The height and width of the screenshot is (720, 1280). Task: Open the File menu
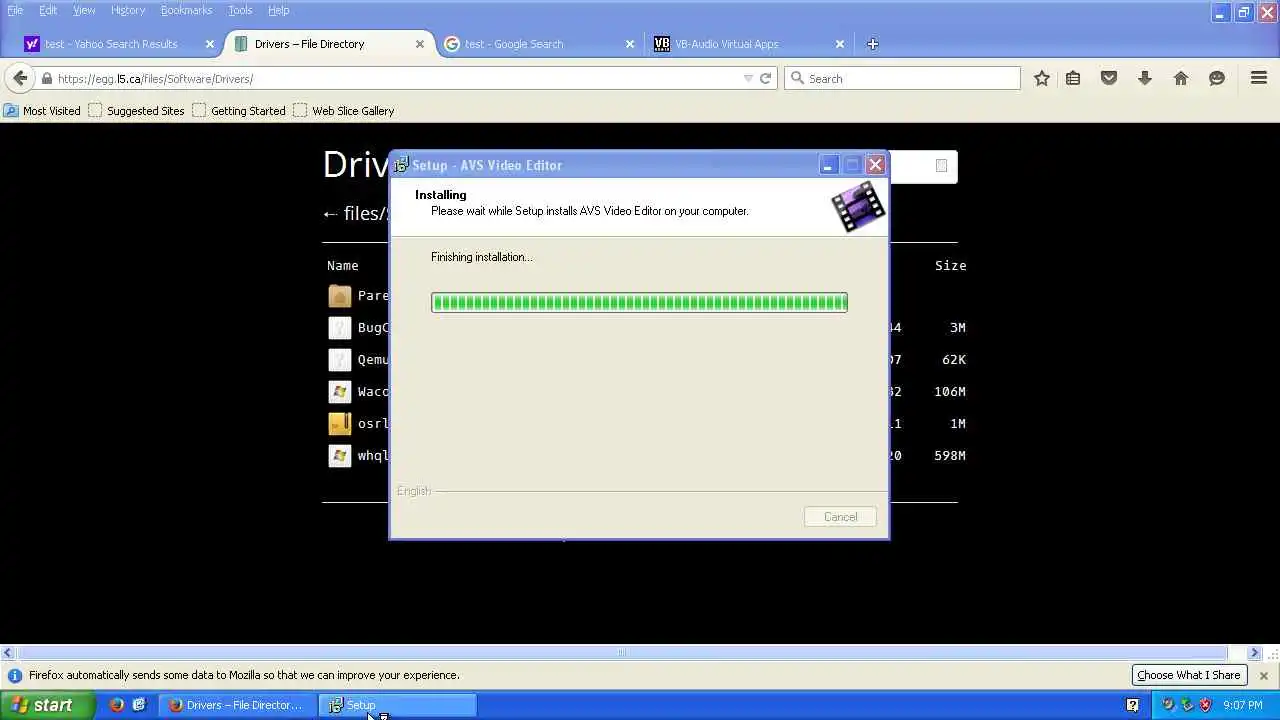pyautogui.click(x=15, y=10)
